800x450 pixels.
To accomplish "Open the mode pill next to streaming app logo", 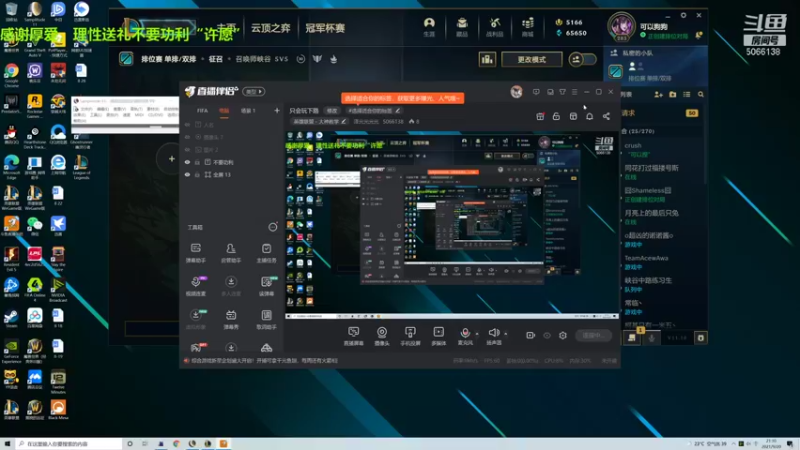I will (x=254, y=92).
